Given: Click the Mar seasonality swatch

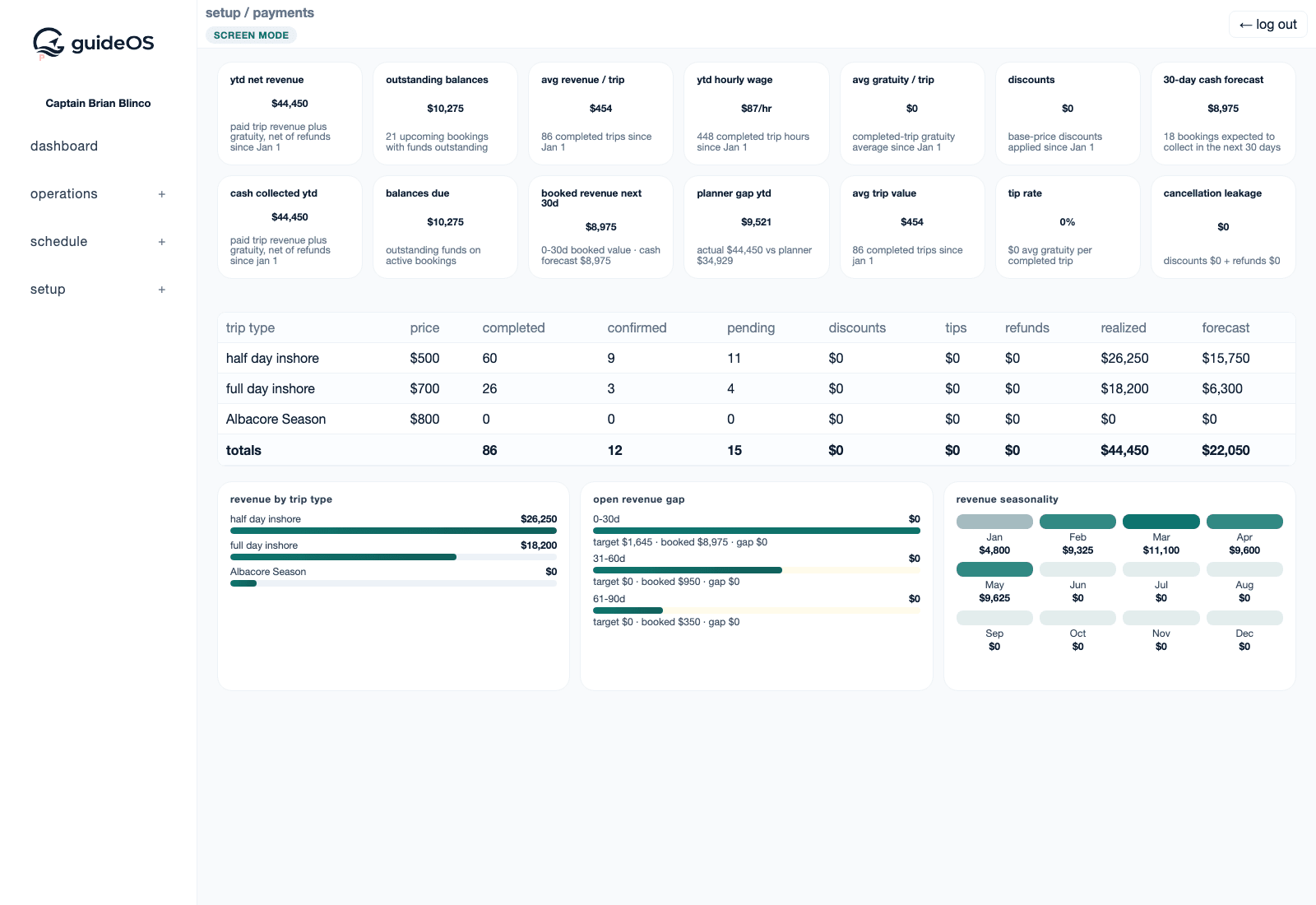Looking at the screenshot, I should point(1161,522).
